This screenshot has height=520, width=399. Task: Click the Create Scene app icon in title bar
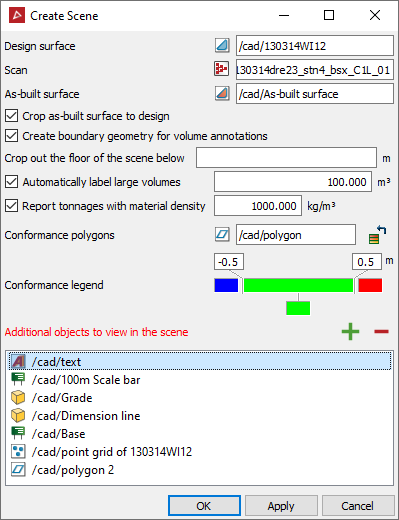pos(17,16)
